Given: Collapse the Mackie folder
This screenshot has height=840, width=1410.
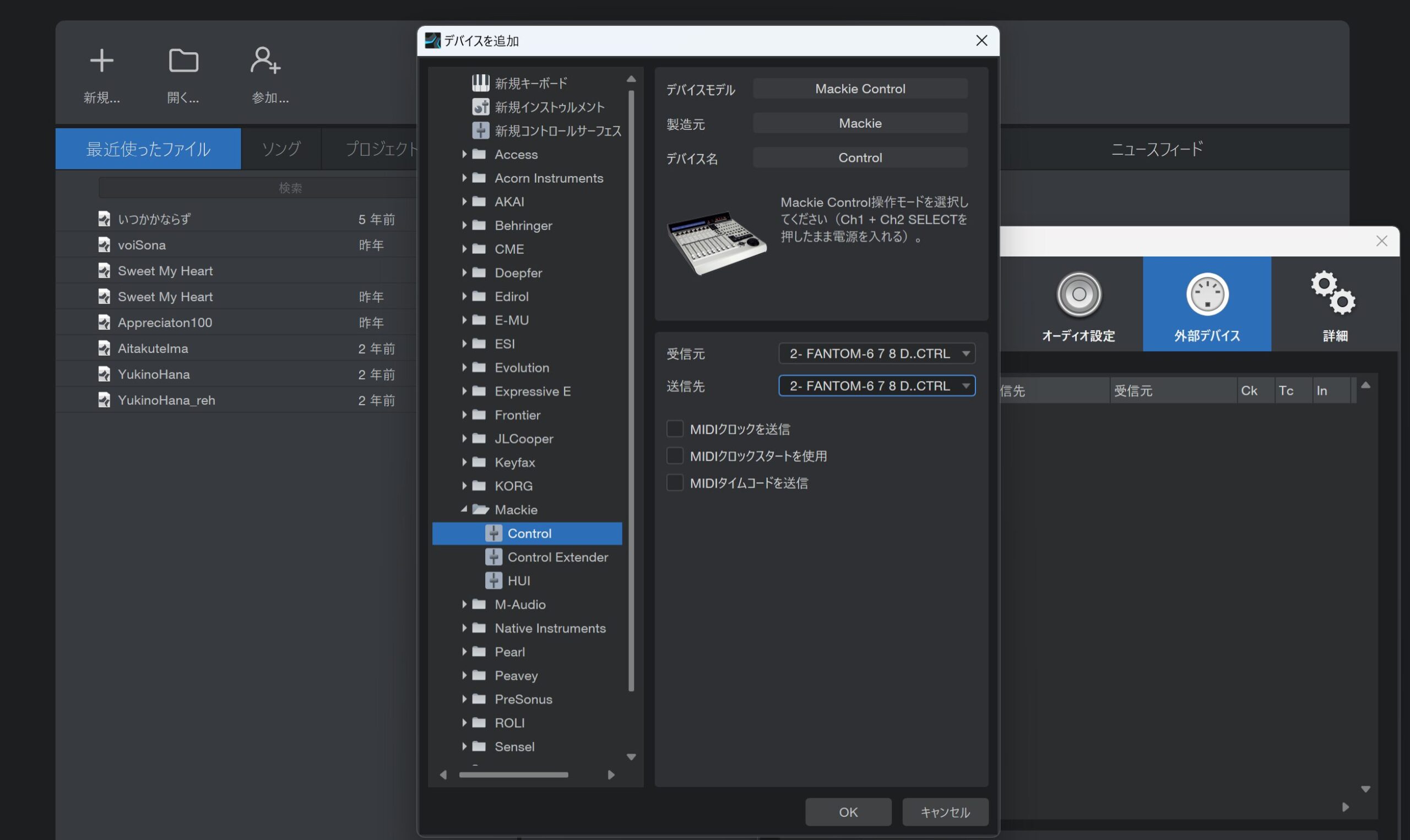Looking at the screenshot, I should [464, 509].
